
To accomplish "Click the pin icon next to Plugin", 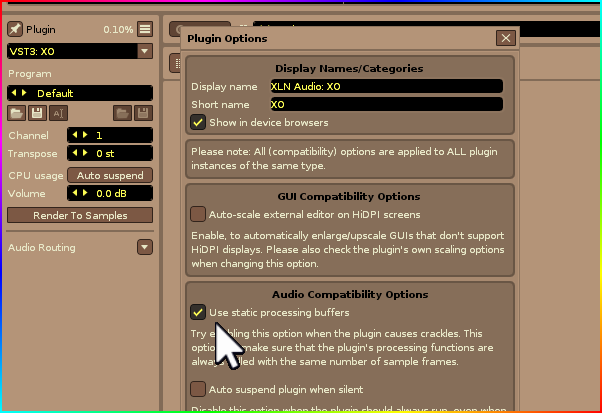I will pyautogui.click(x=15, y=29).
